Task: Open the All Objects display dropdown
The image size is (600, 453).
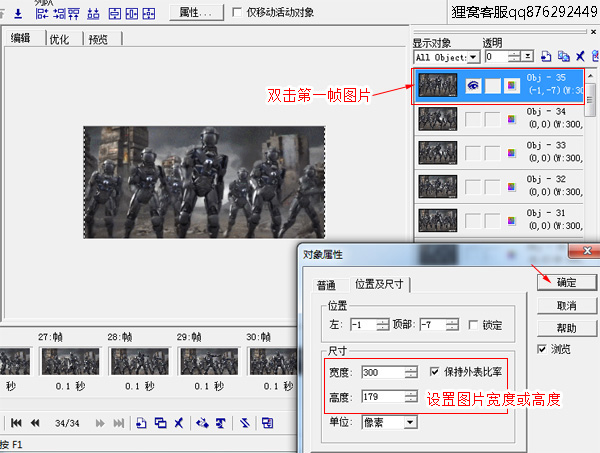Action: point(473,57)
